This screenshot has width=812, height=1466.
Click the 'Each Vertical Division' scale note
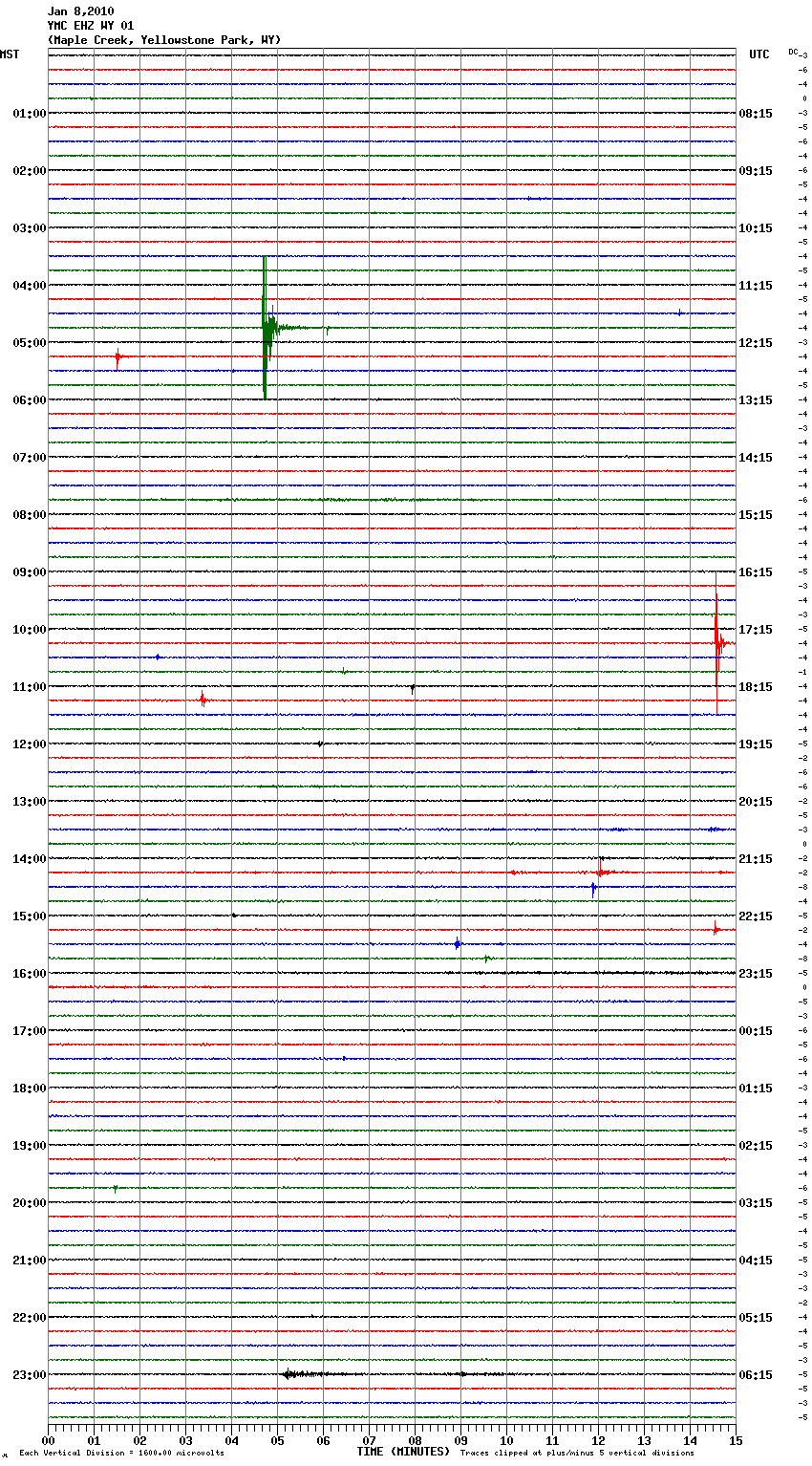coord(121,1454)
